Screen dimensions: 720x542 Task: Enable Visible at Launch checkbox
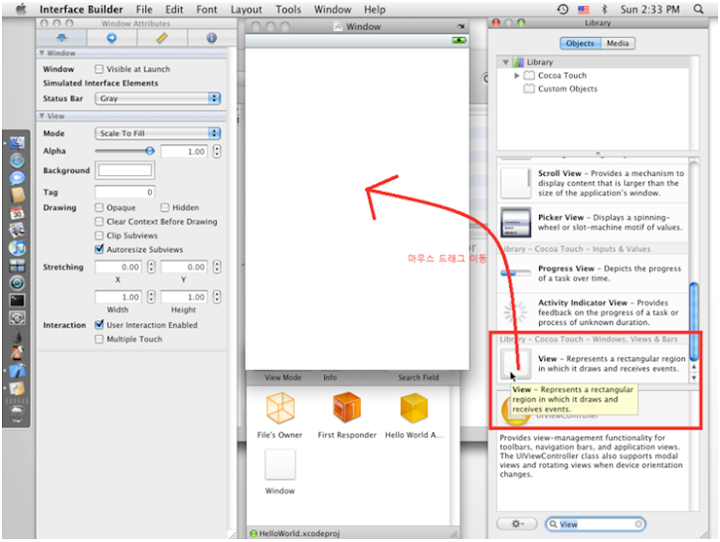coord(99,69)
